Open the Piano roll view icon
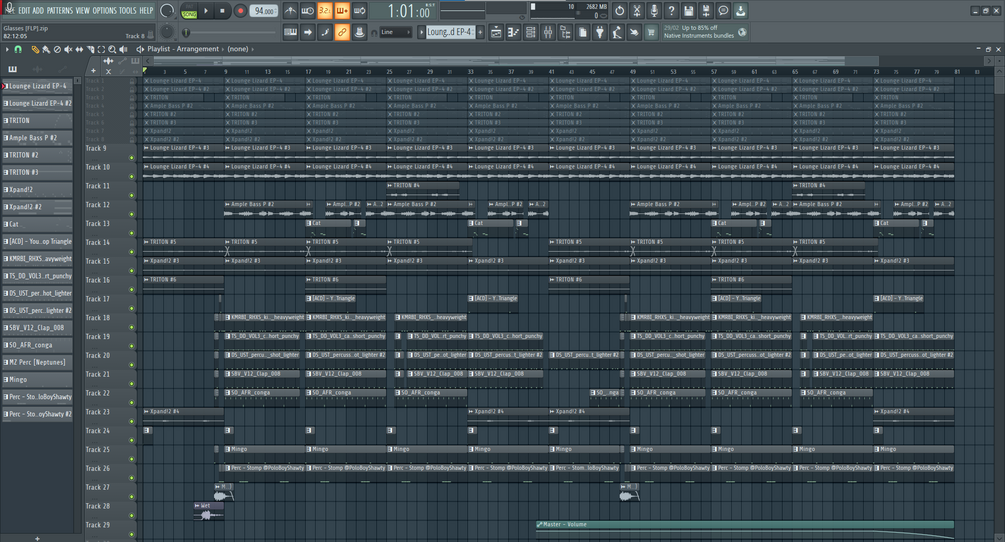The image size is (1005, 542). [x=513, y=32]
